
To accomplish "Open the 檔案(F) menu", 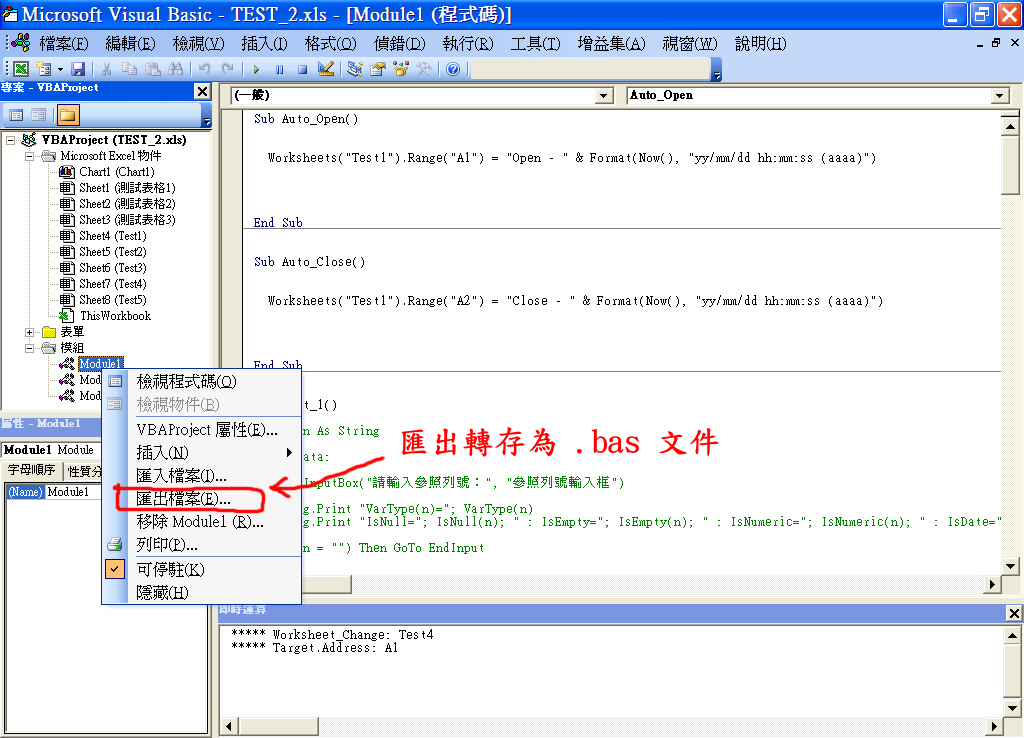I will [x=64, y=44].
